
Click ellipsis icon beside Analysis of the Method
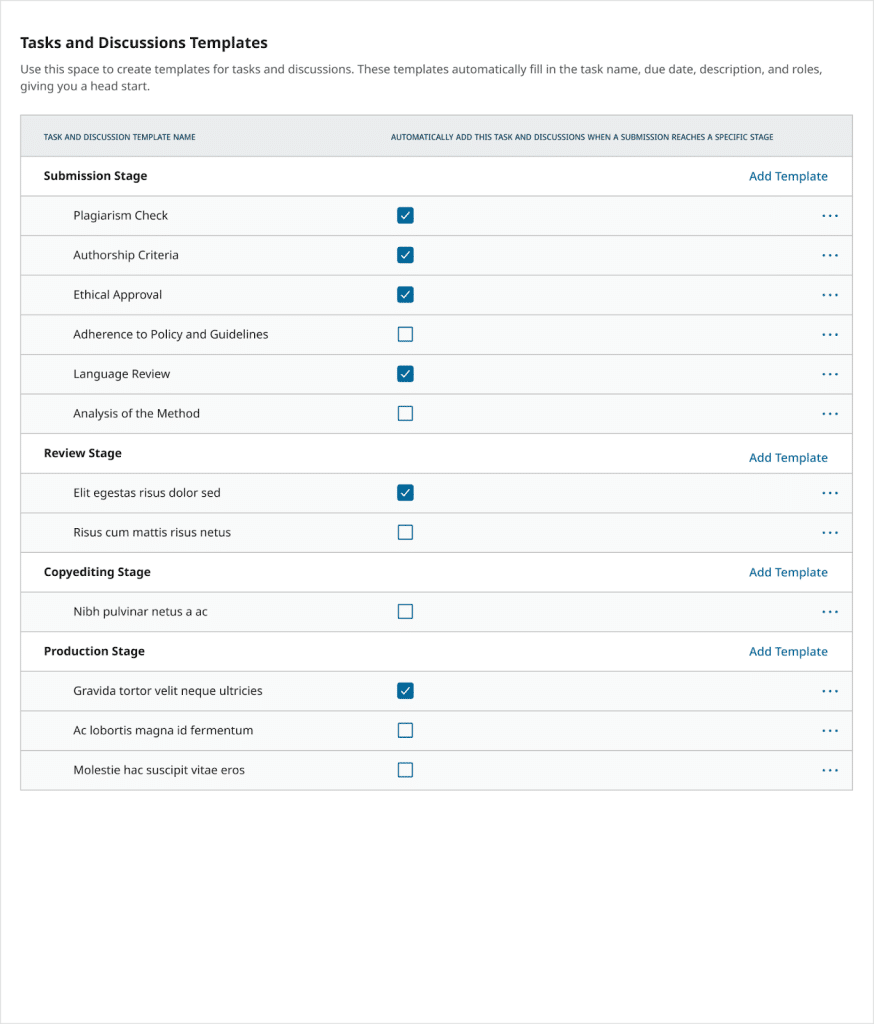click(x=829, y=414)
